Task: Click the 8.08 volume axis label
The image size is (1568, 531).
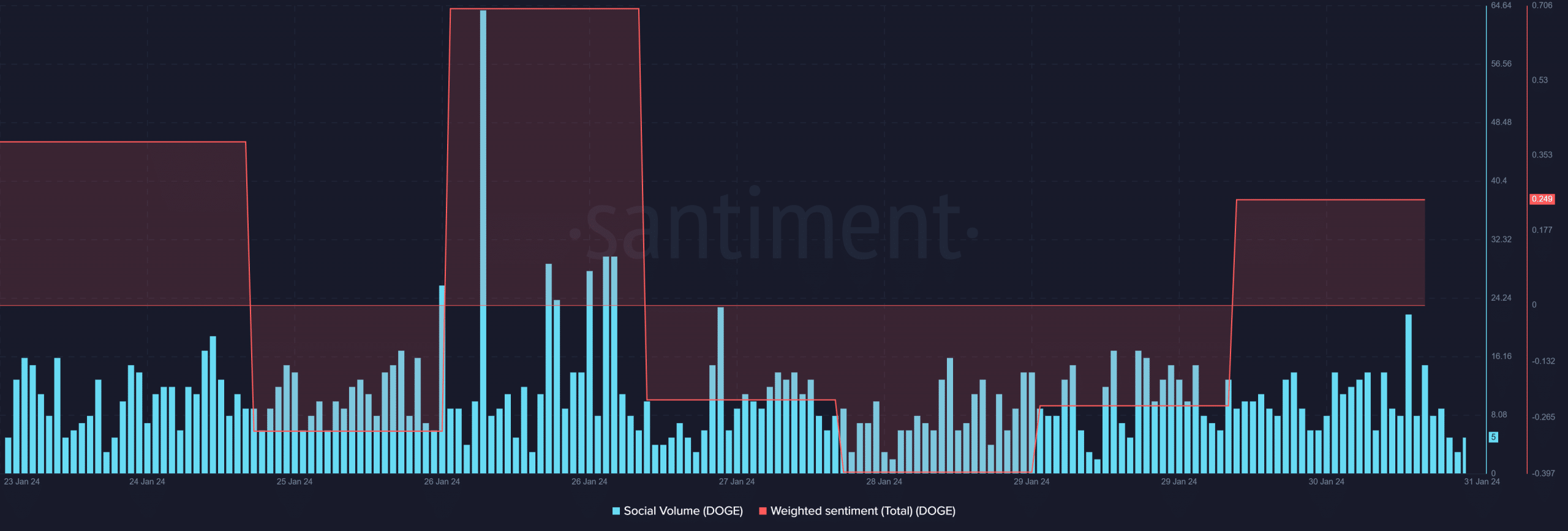Action: [x=1499, y=415]
